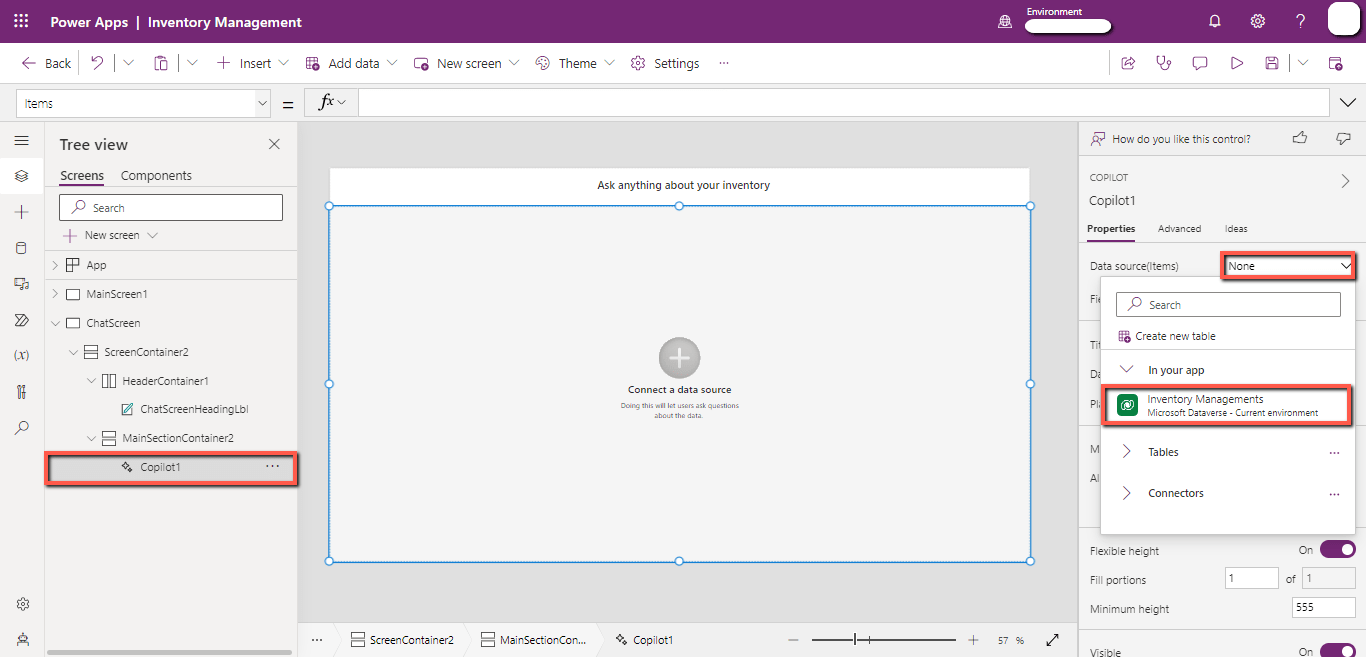Click the zoom in plus button
Viewport: 1366px width, 657px height.
[973, 640]
